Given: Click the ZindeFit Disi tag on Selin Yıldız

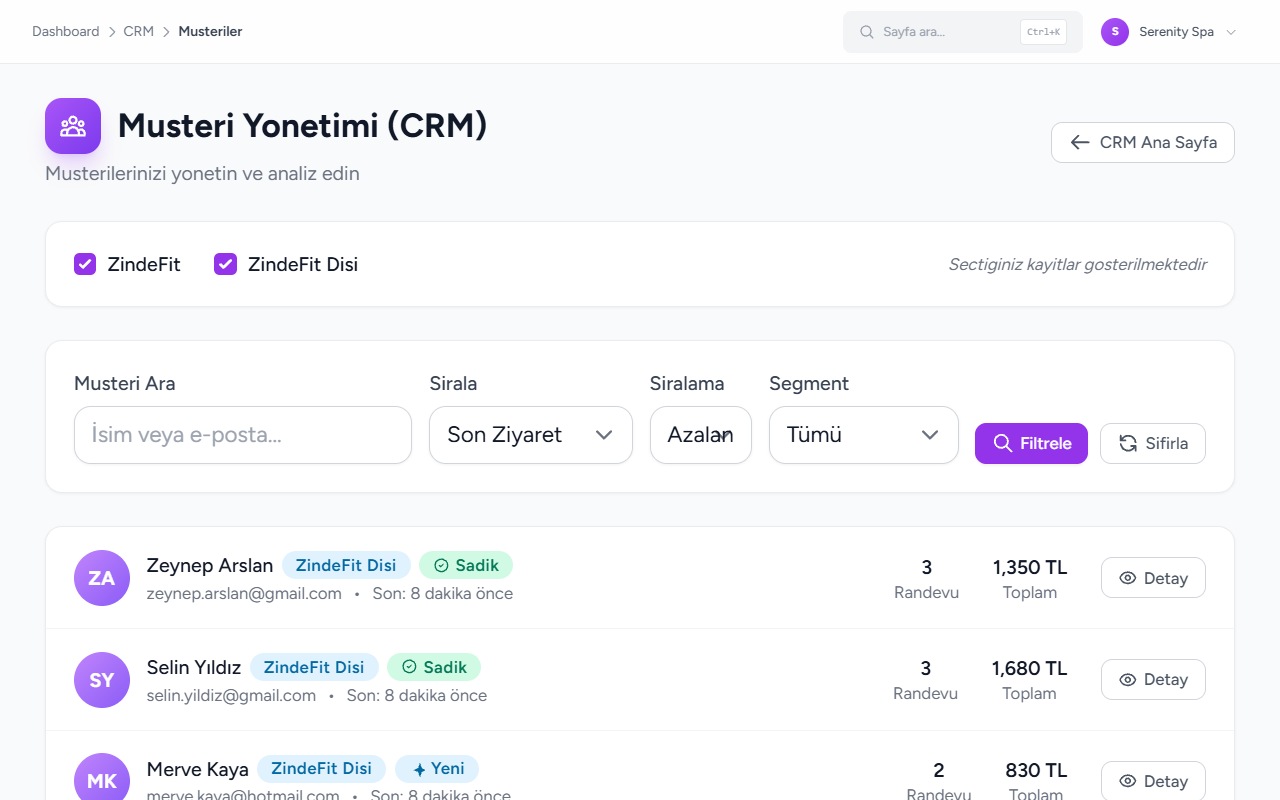Looking at the screenshot, I should pyautogui.click(x=314, y=667).
